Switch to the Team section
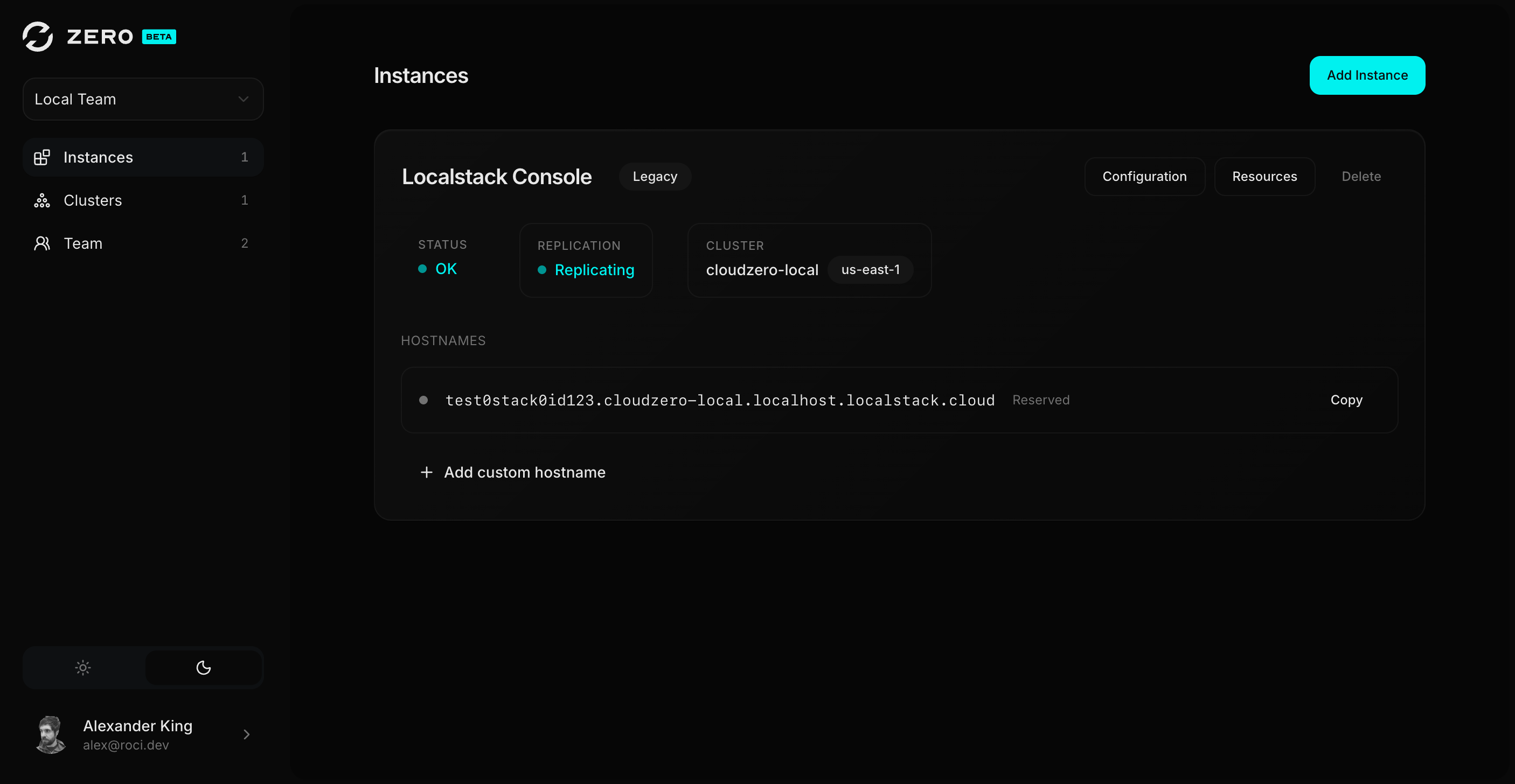The width and height of the screenshot is (1515, 784). pos(82,243)
